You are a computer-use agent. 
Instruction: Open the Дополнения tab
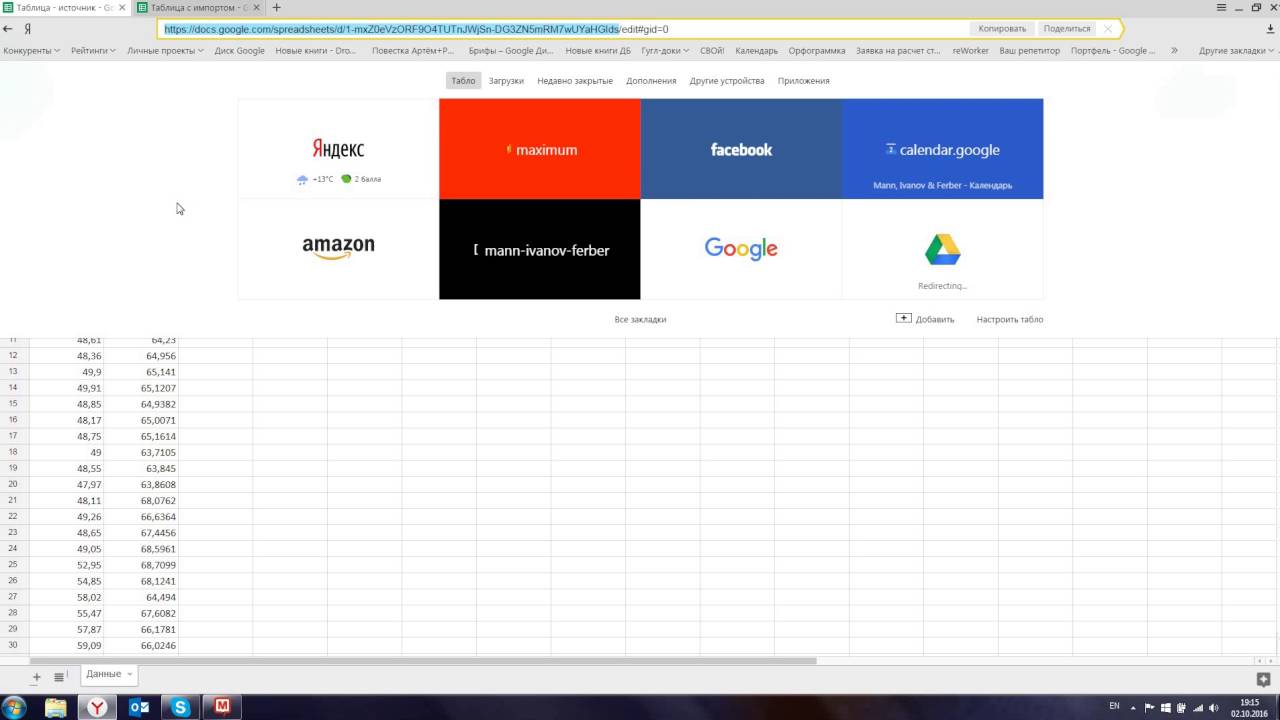pyautogui.click(x=651, y=81)
